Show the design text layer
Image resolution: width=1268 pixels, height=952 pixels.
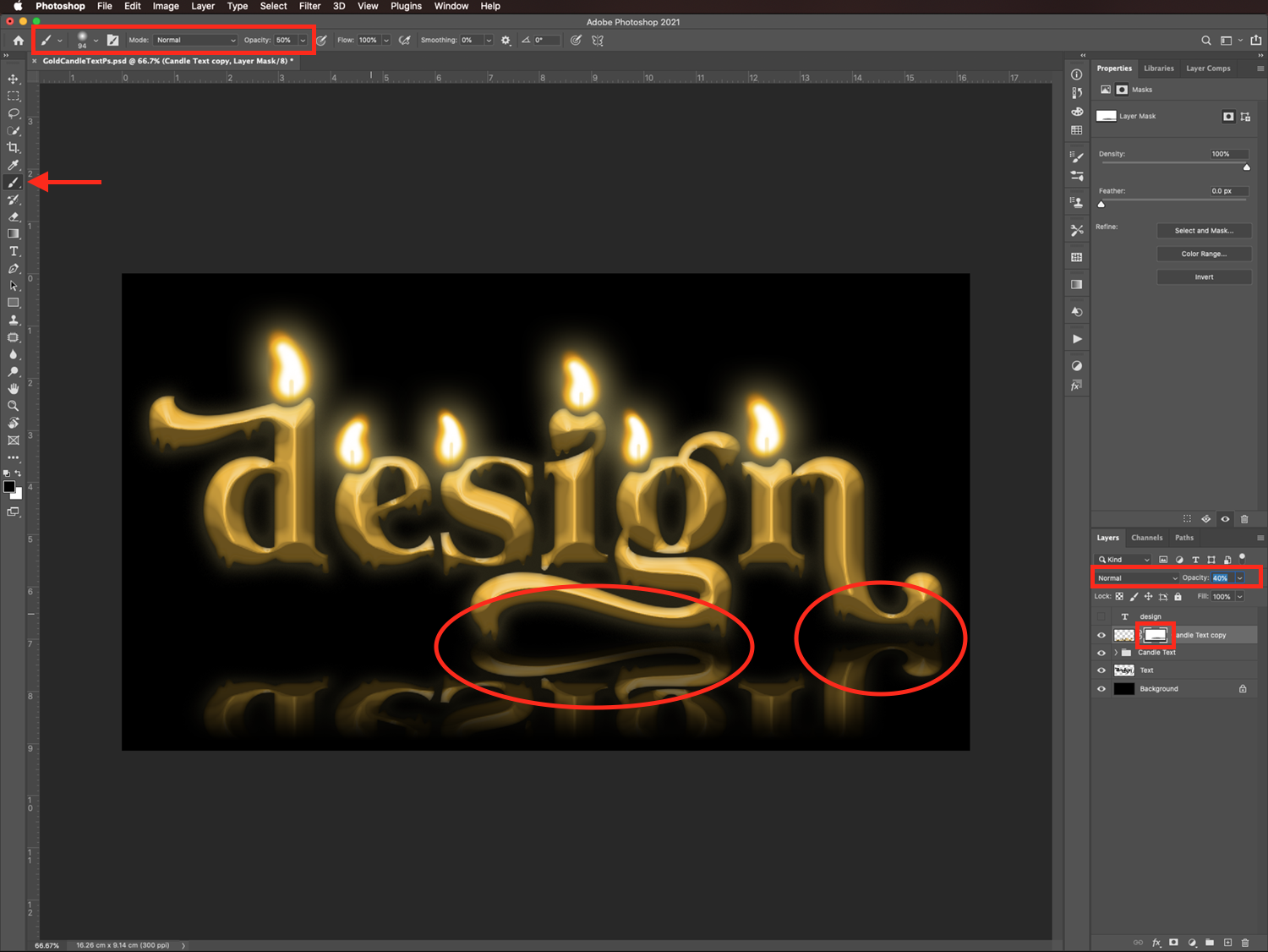click(1101, 616)
